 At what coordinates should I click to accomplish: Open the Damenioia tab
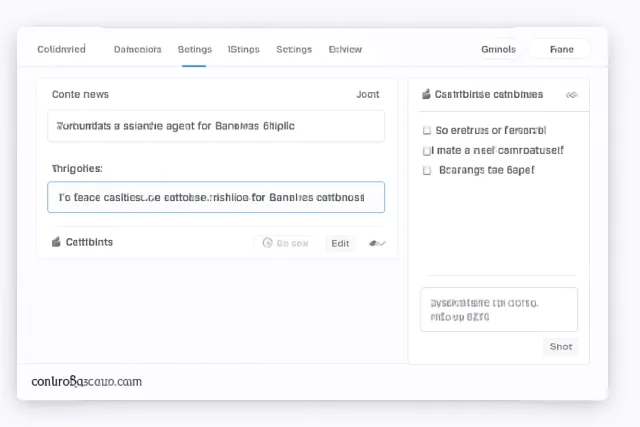pyautogui.click(x=138, y=49)
